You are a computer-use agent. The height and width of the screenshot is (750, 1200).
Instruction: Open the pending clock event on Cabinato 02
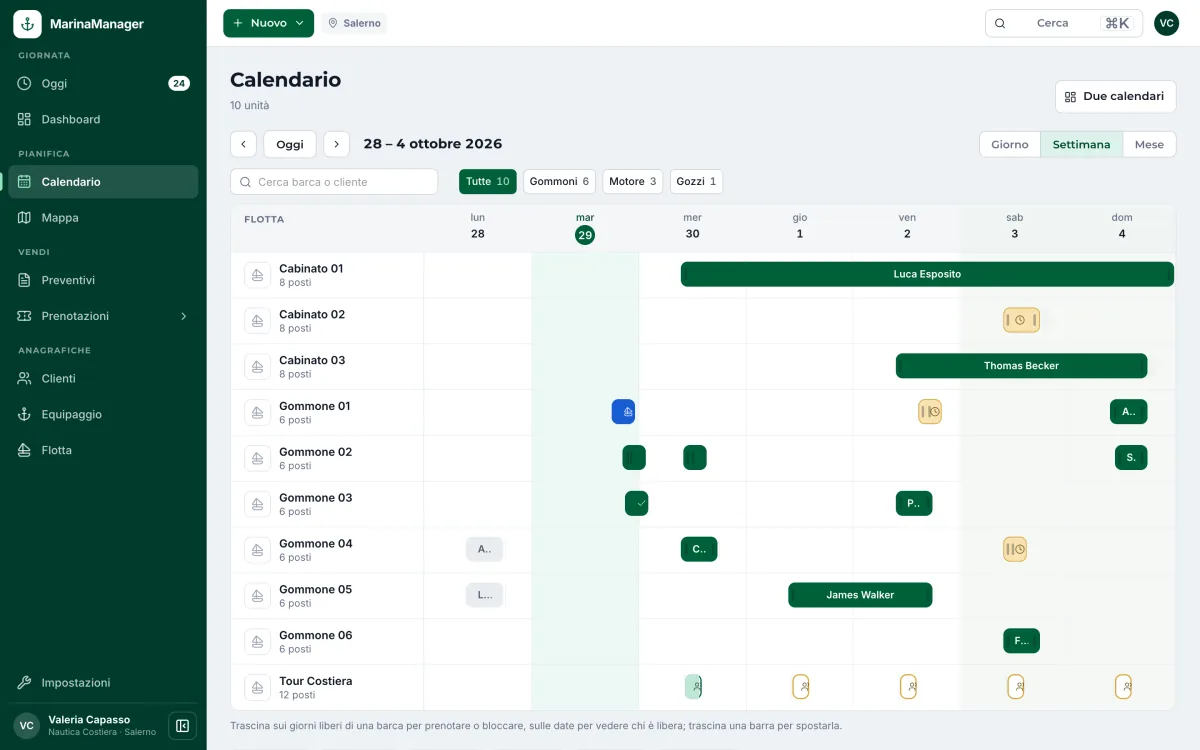(1021, 320)
